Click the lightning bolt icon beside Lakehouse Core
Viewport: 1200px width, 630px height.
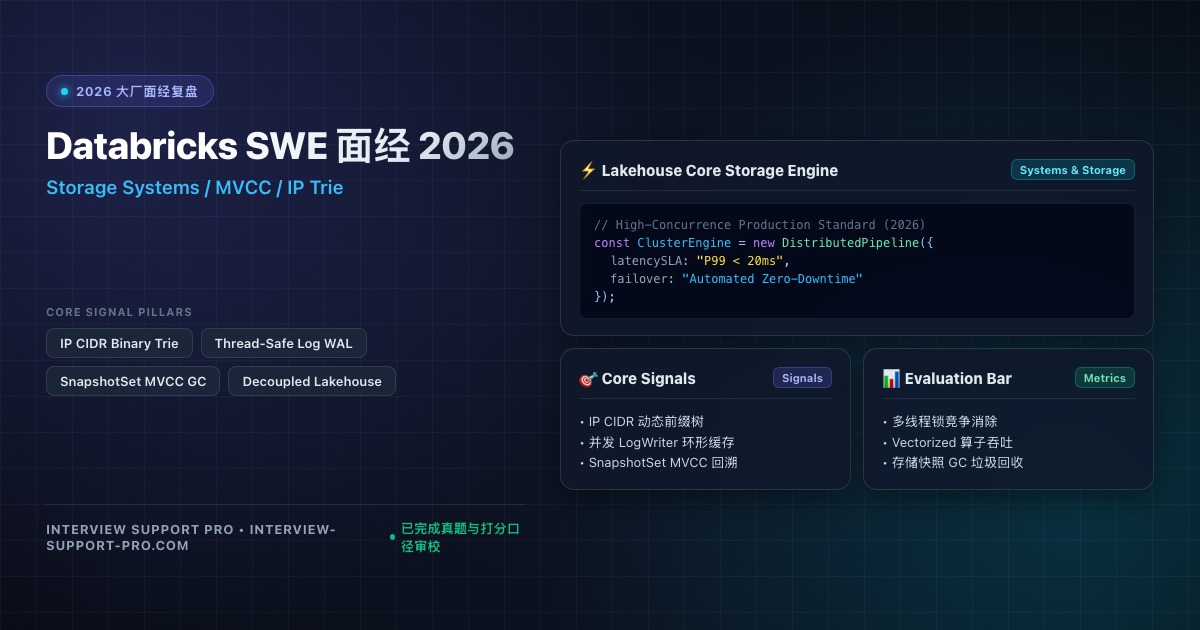pos(588,170)
